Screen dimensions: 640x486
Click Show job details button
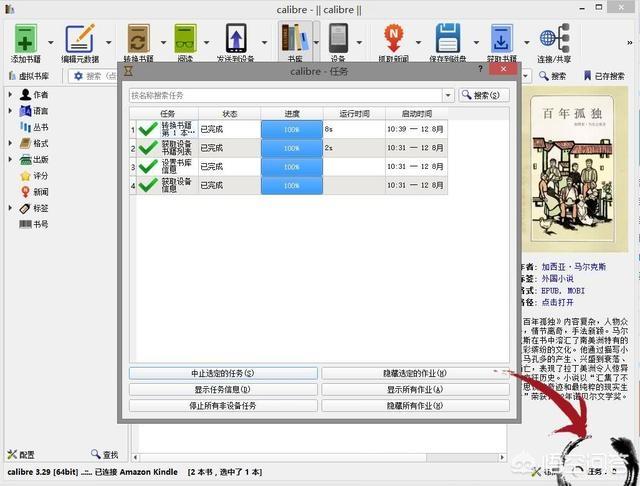(223, 390)
